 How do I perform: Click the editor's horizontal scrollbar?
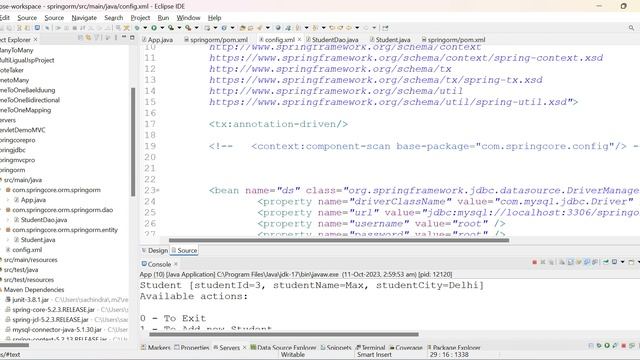click(x=339, y=240)
